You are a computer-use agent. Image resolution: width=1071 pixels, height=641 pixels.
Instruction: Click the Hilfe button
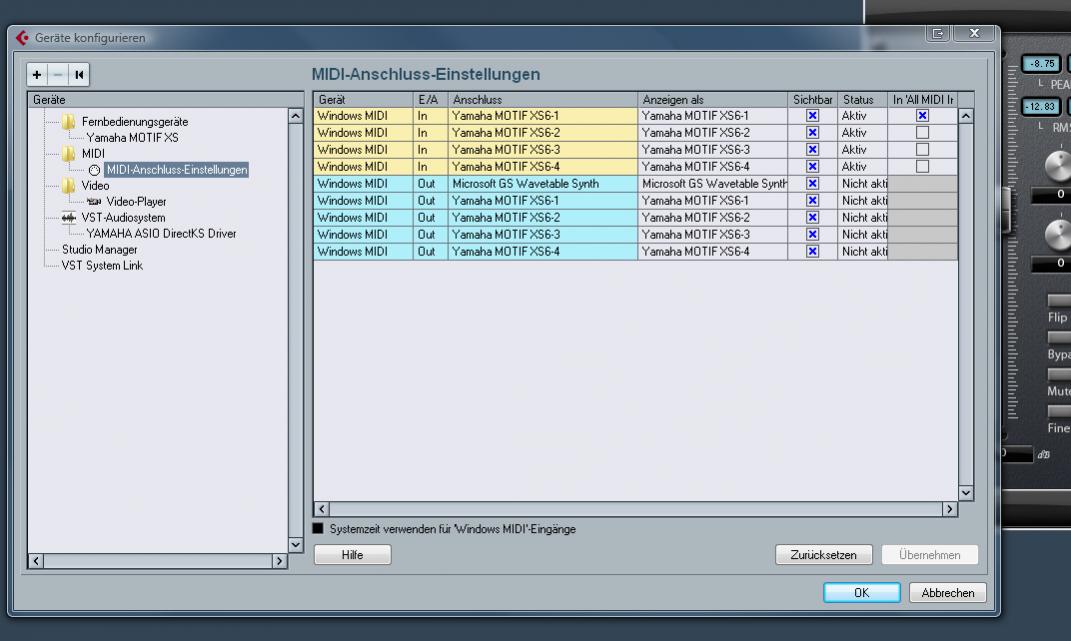(352, 555)
